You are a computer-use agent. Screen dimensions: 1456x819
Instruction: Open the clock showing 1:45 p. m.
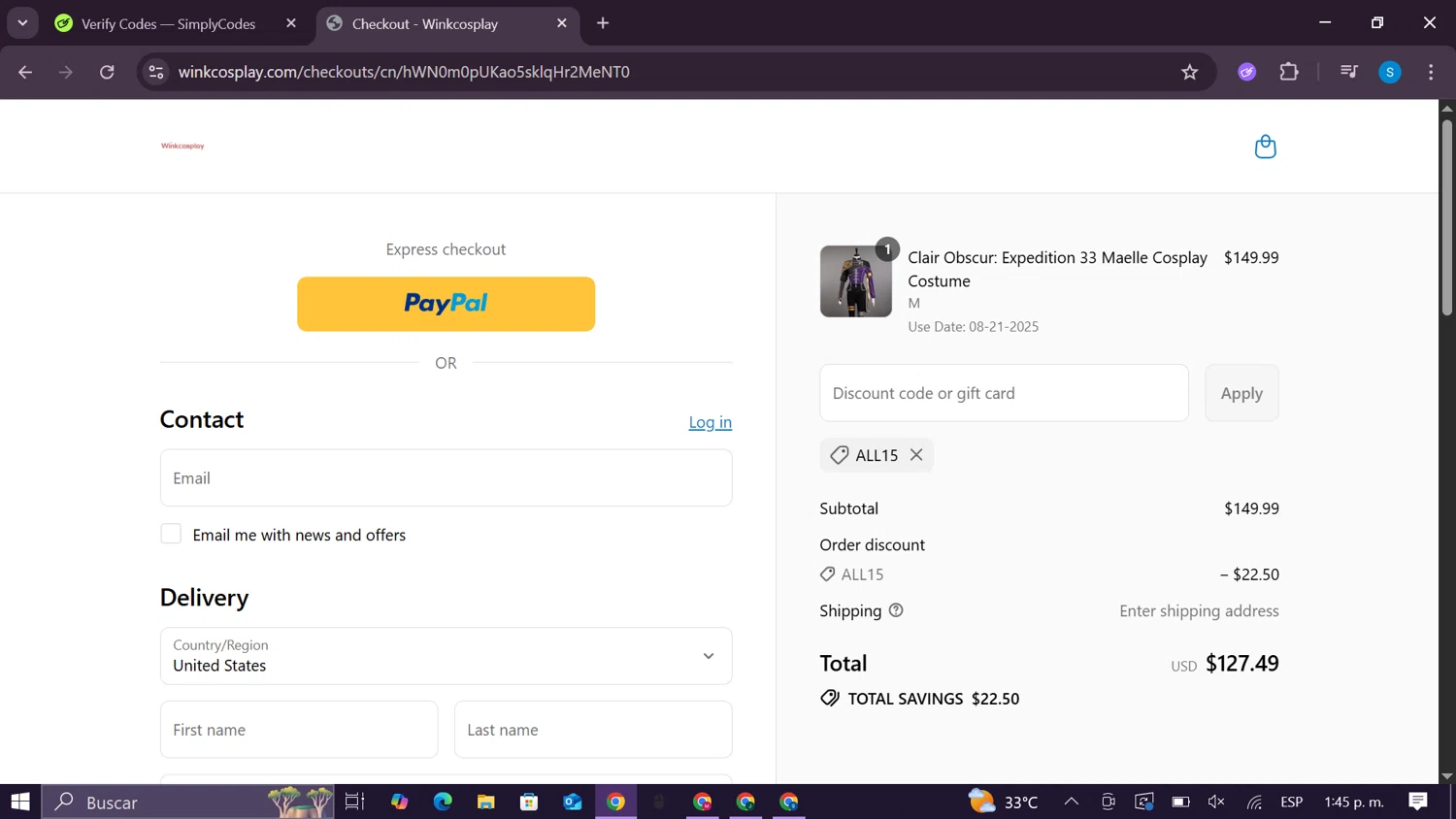[x=1354, y=802]
